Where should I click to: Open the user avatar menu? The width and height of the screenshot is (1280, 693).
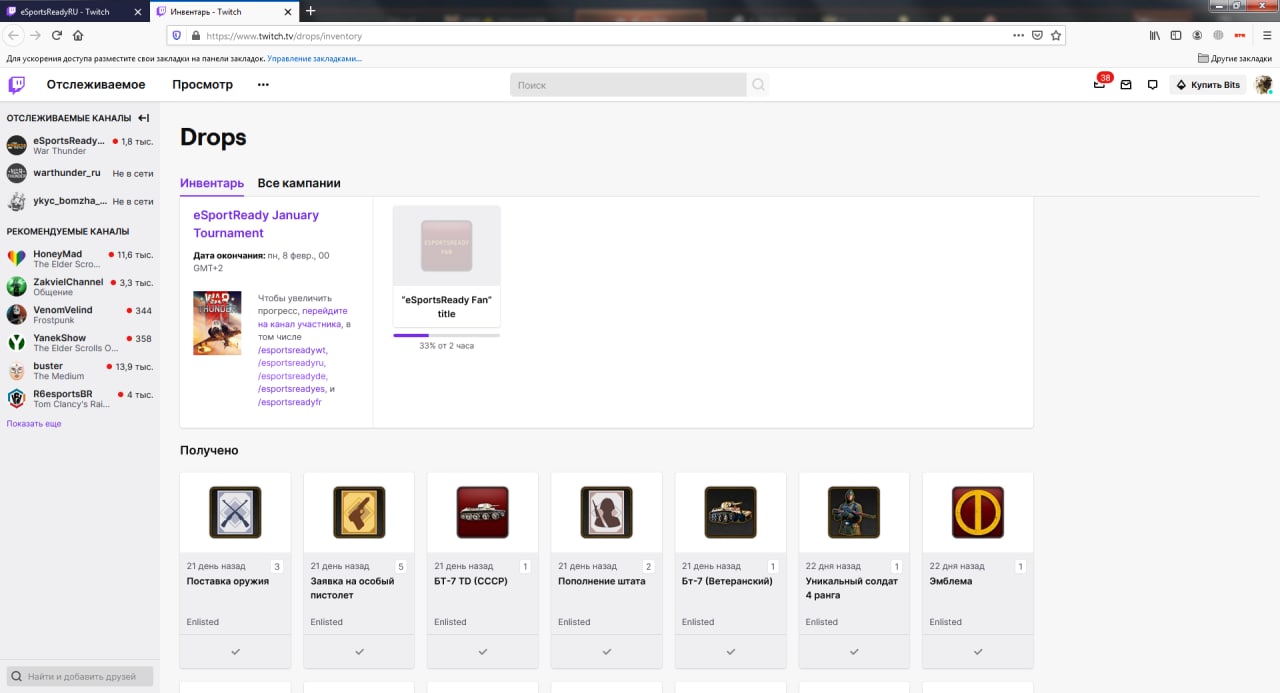[1264, 85]
